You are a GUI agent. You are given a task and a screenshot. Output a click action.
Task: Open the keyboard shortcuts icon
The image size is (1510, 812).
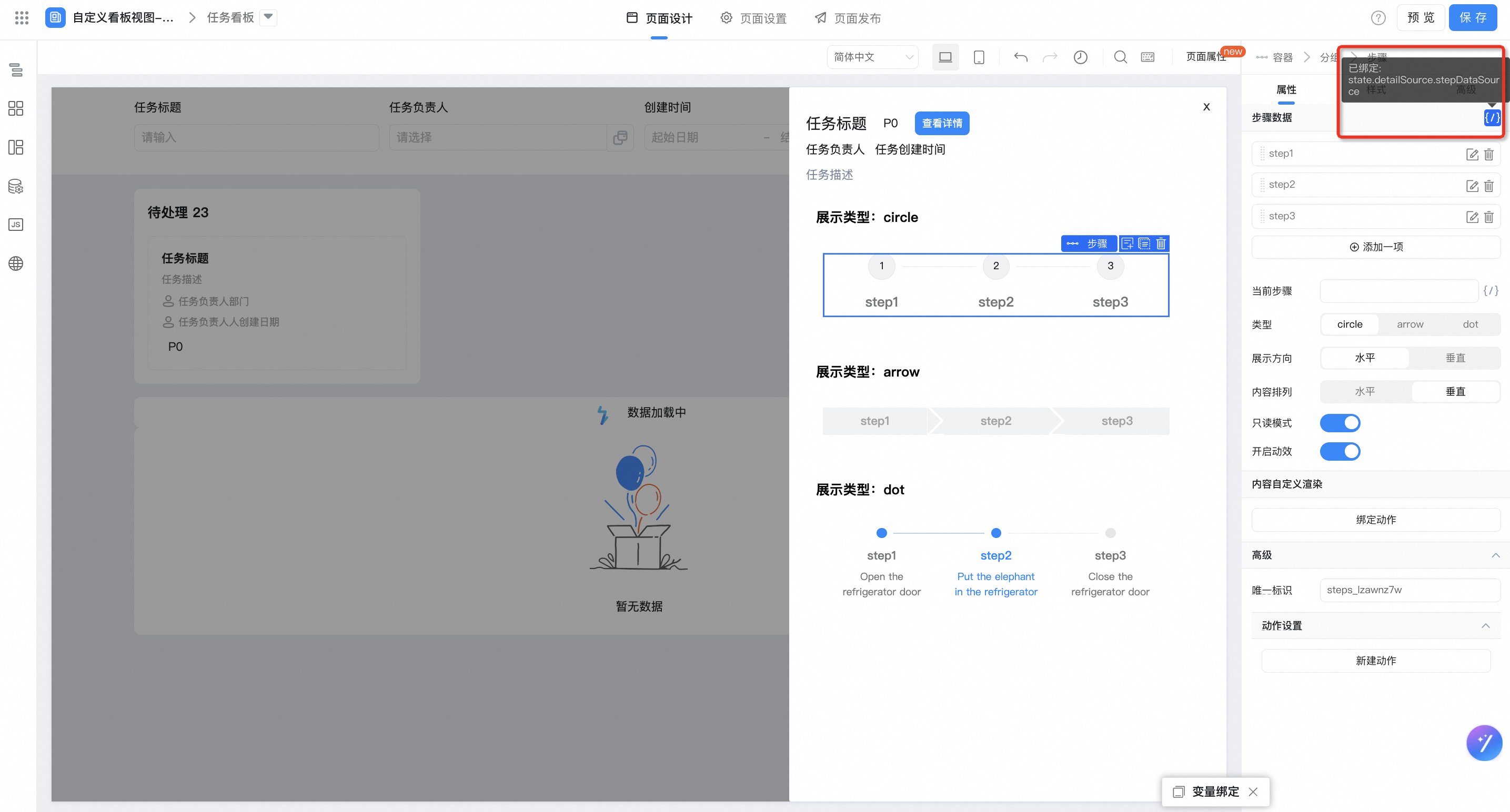click(1147, 57)
